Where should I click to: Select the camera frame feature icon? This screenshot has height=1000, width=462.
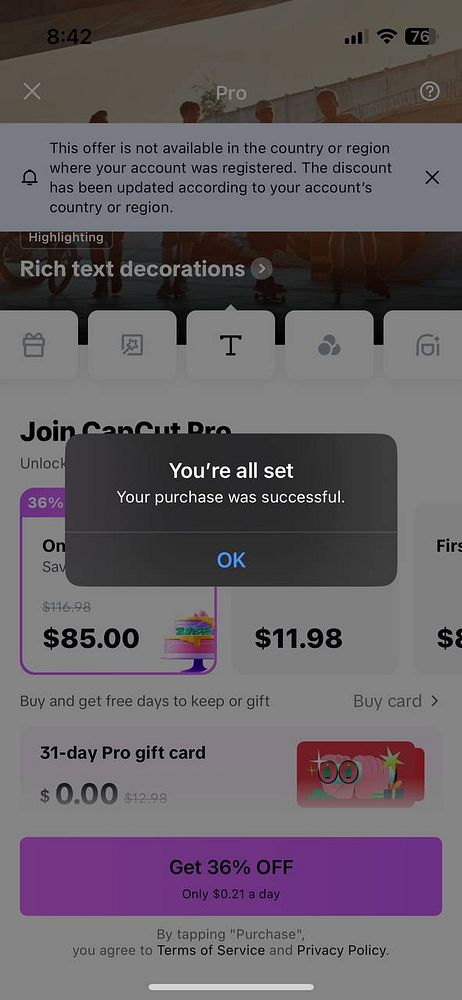pos(426,345)
